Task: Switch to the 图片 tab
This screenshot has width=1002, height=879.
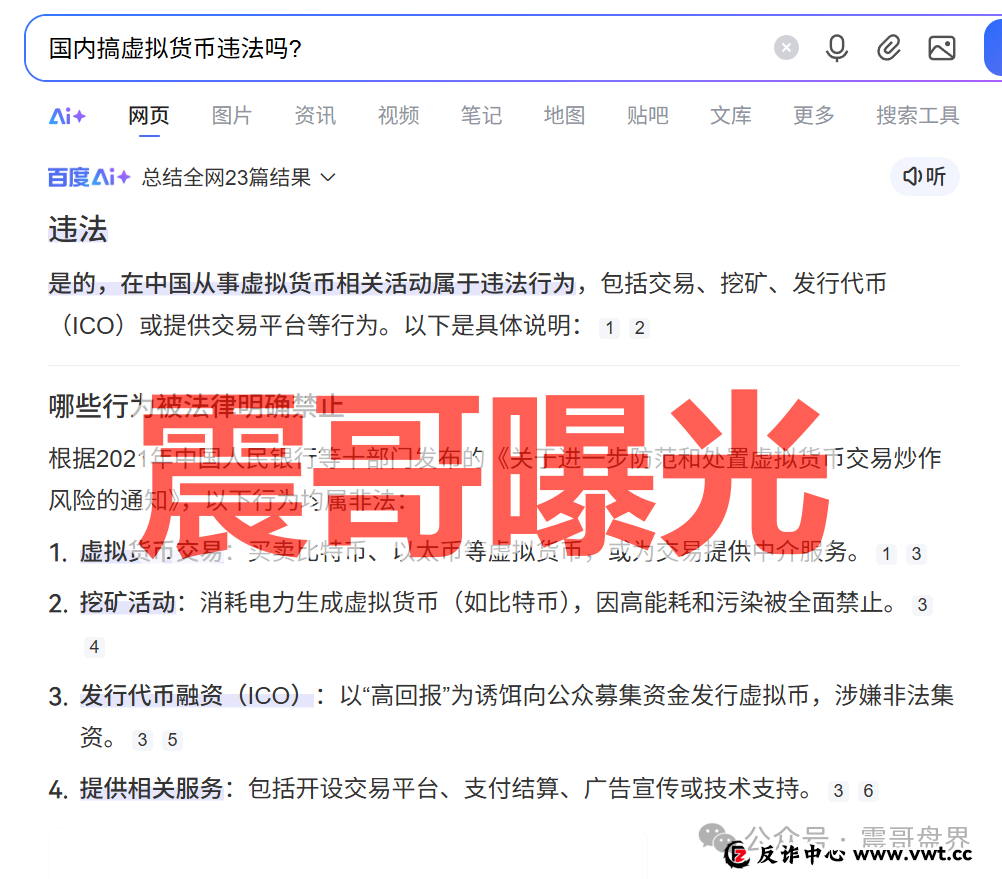Action: pyautogui.click(x=231, y=115)
